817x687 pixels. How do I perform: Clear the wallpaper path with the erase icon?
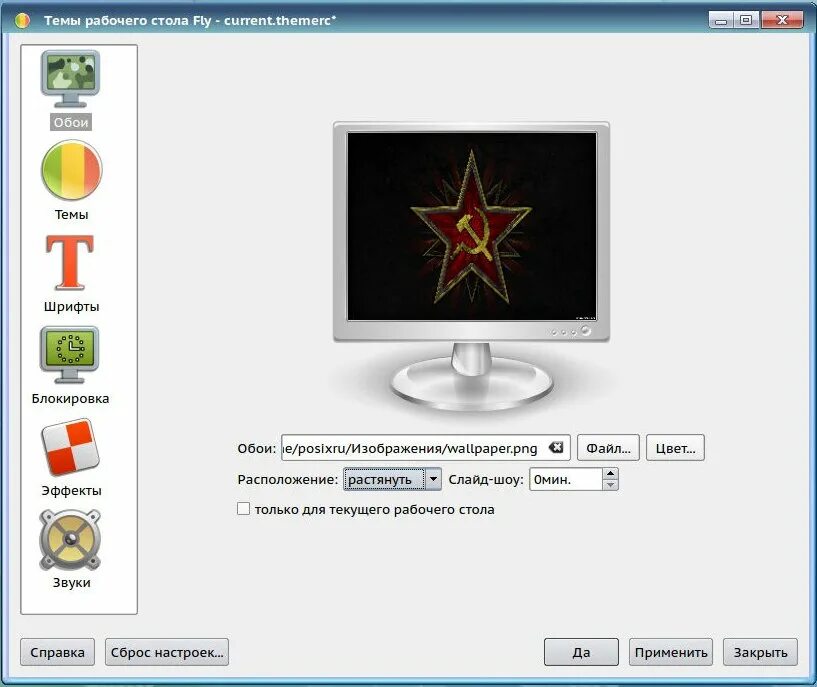point(556,447)
